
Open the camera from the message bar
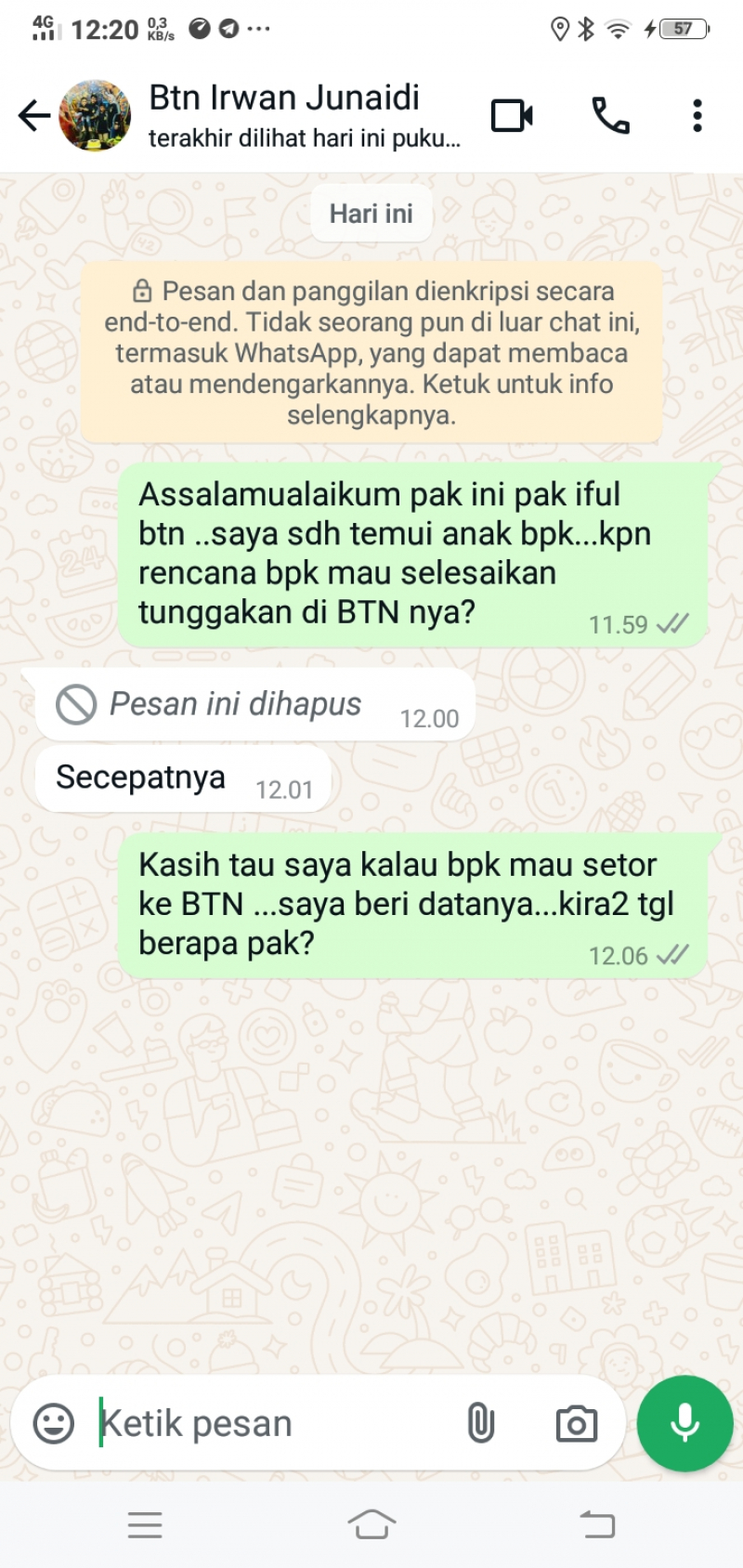click(x=577, y=1423)
